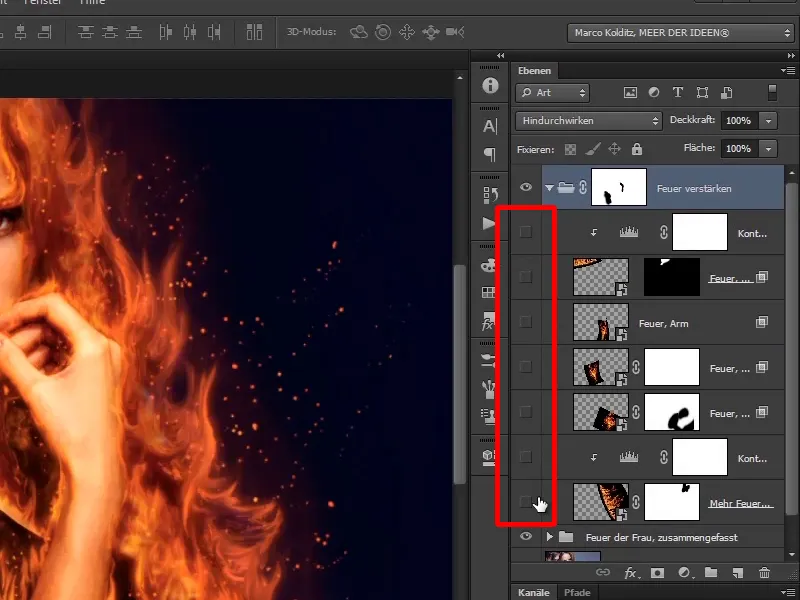The height and width of the screenshot is (600, 800).
Task: Open the Deckkraft opacity slider arrow
Action: click(x=768, y=120)
